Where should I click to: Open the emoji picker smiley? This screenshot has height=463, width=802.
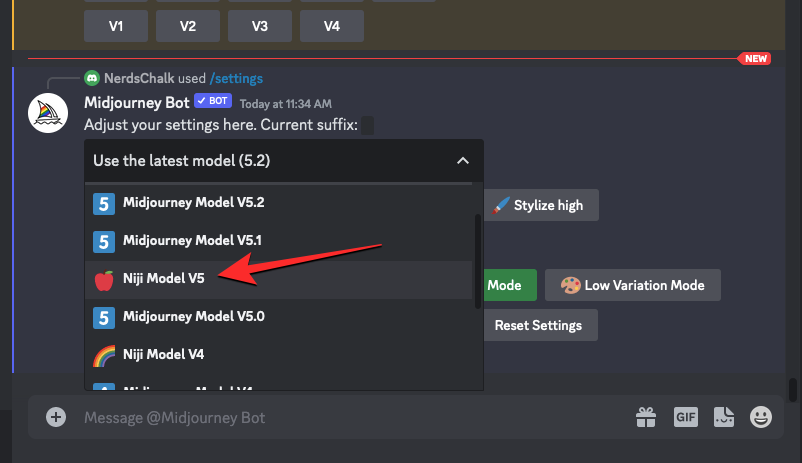[x=761, y=417]
